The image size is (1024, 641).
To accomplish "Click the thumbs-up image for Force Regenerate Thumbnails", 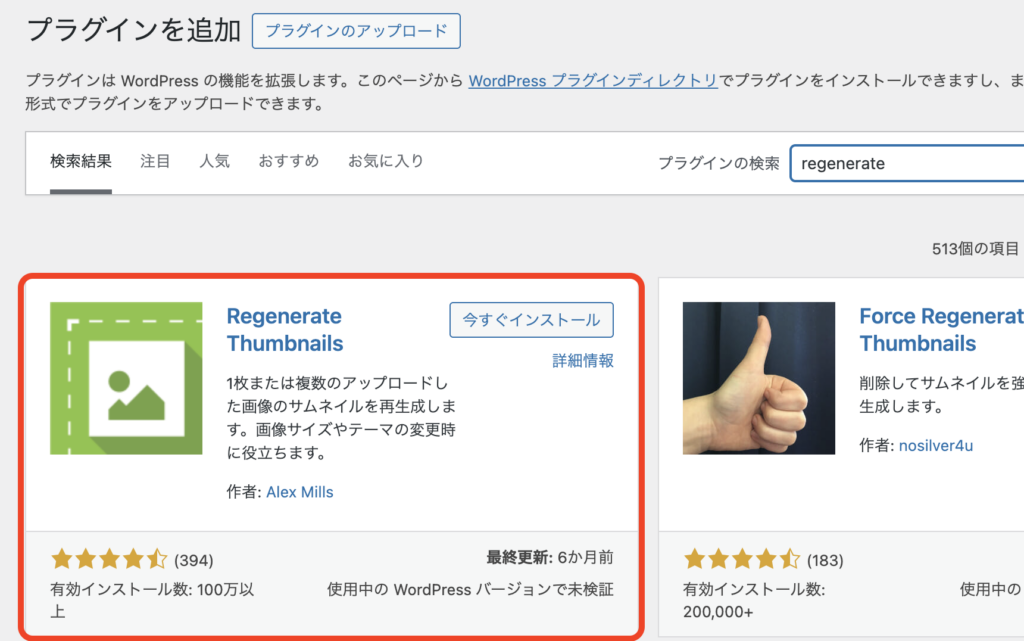I will (x=758, y=378).
